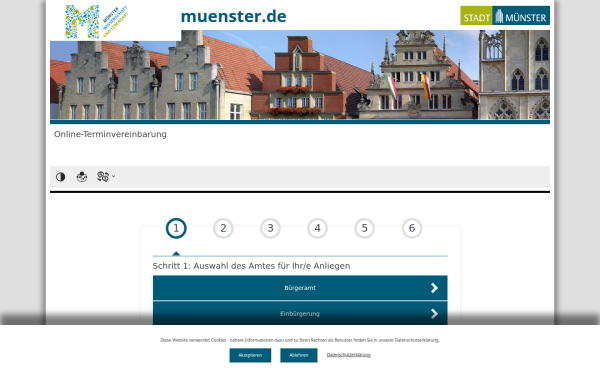Select step 4 in the progress indicator
600x375 pixels.
tap(317, 228)
